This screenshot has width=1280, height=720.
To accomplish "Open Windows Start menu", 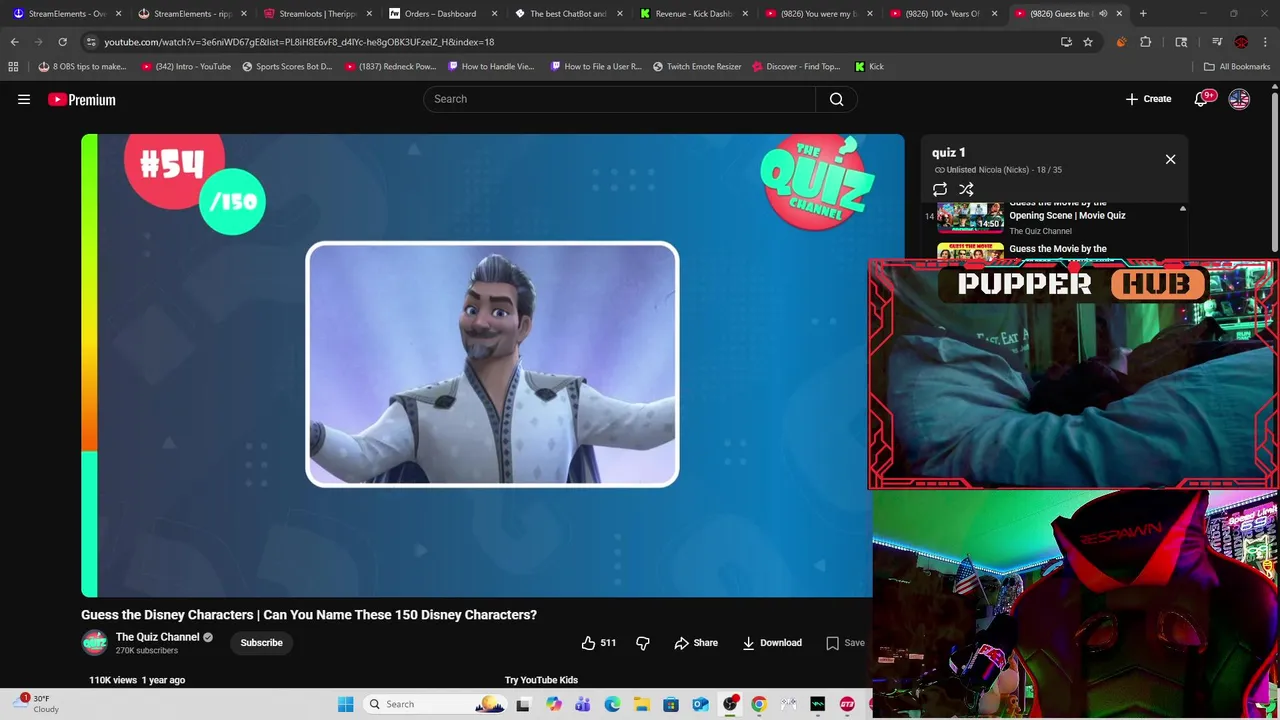I will coord(345,704).
